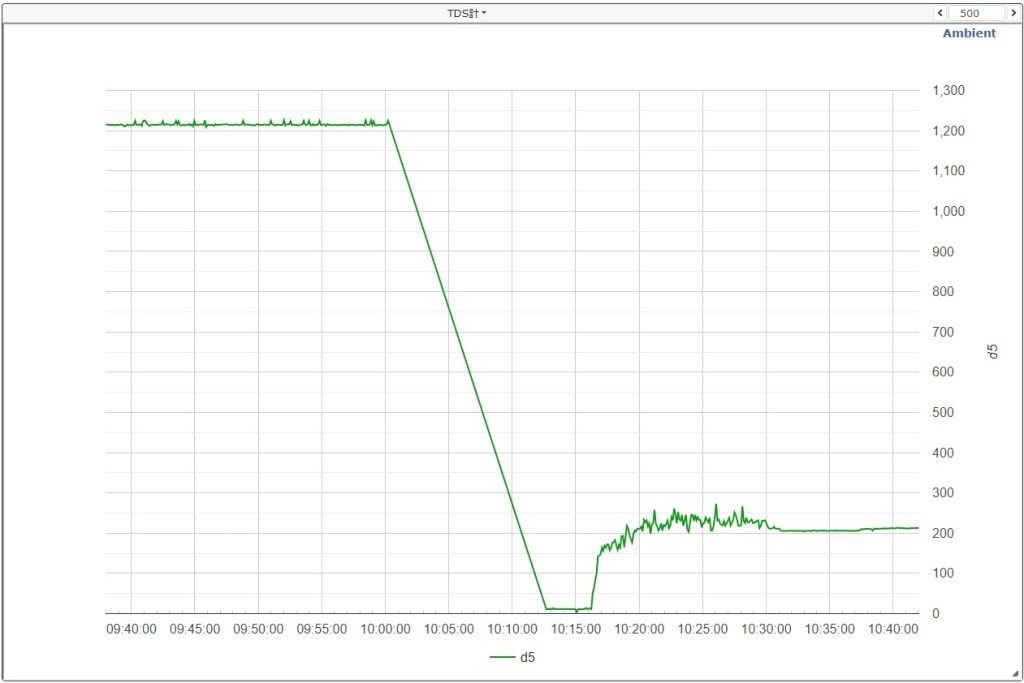Click the 10:30:00 x-axis label

click(x=766, y=629)
